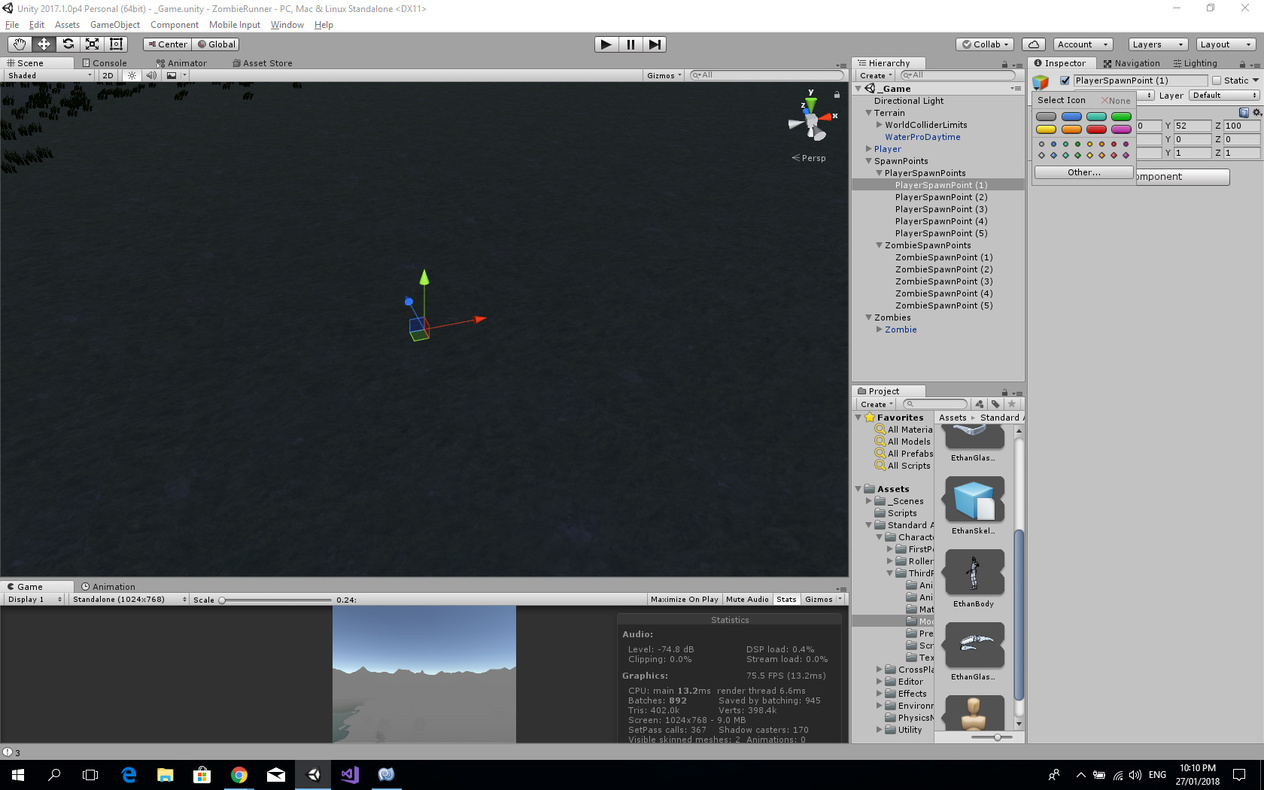Select the Scale tool in the toolbar
1264x790 pixels.
click(x=92, y=44)
